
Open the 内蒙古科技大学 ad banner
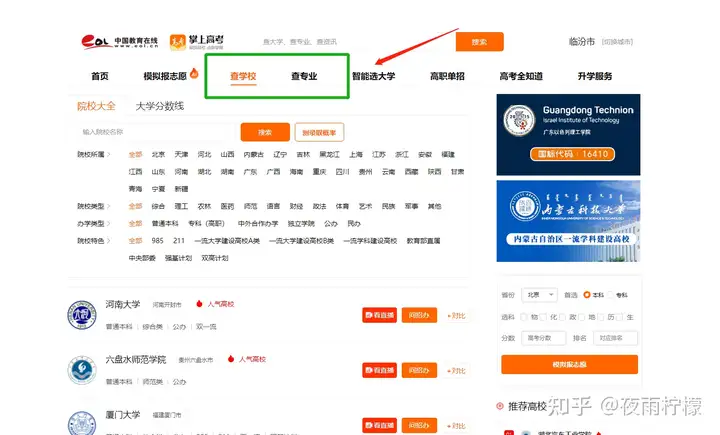pos(568,221)
